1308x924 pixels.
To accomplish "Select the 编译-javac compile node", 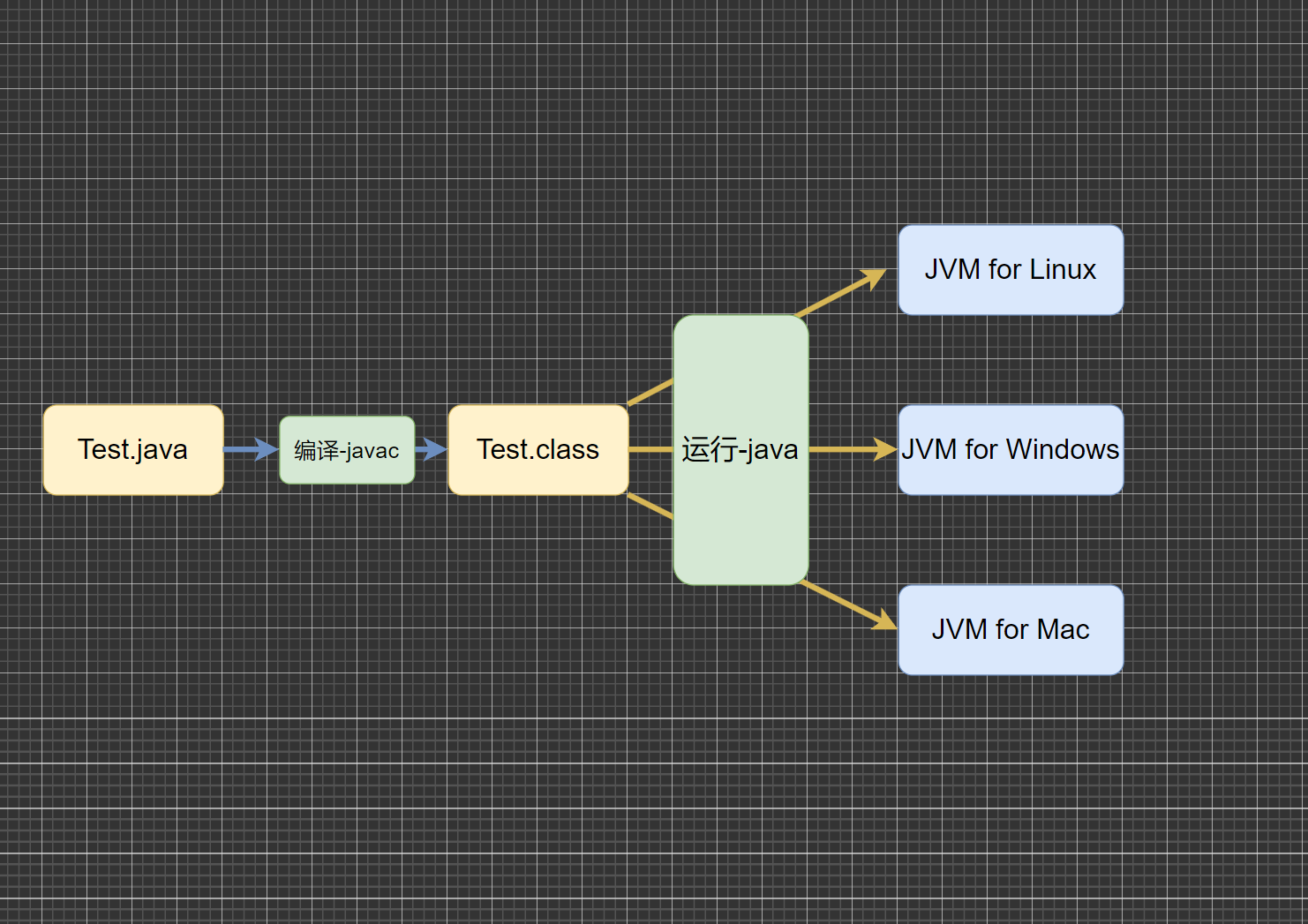I will 347,450.
